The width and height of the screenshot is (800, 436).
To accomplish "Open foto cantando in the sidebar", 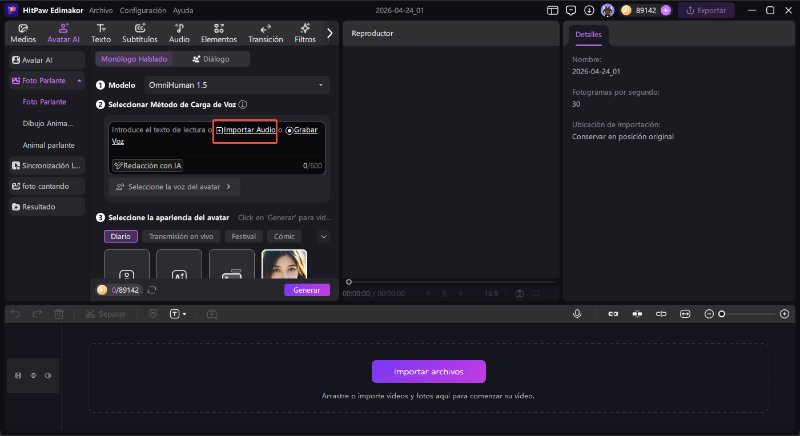I will (x=46, y=186).
